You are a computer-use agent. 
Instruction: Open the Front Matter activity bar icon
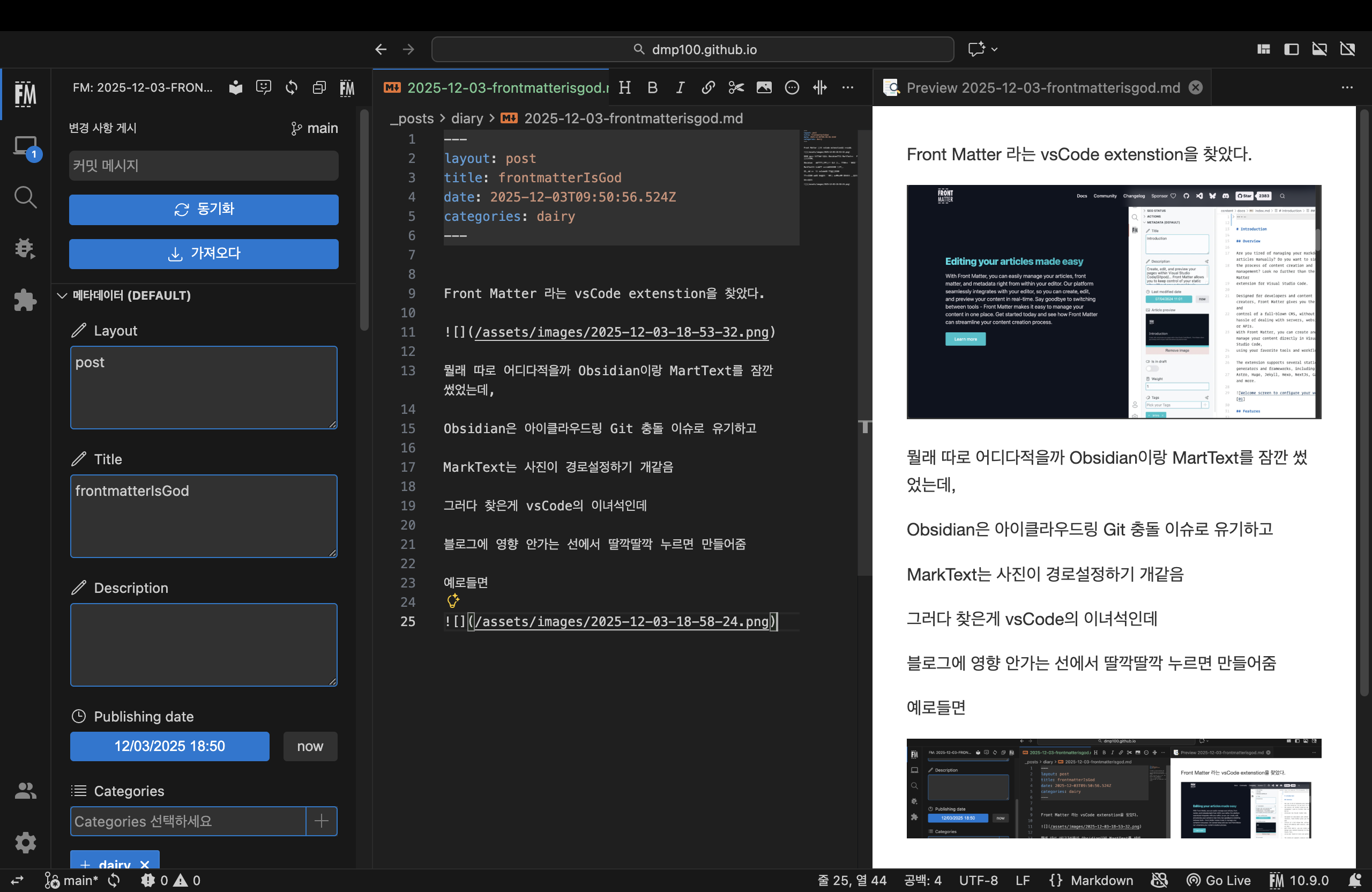[25, 93]
